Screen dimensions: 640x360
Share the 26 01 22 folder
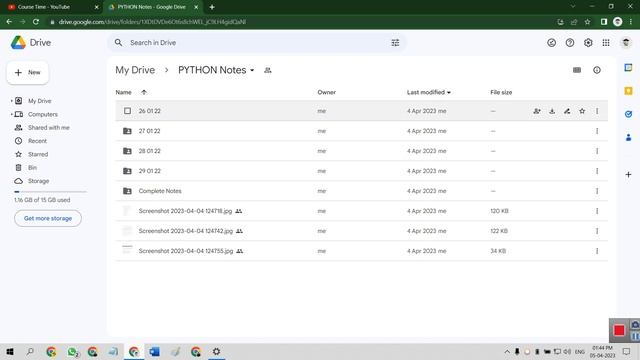[537, 111]
